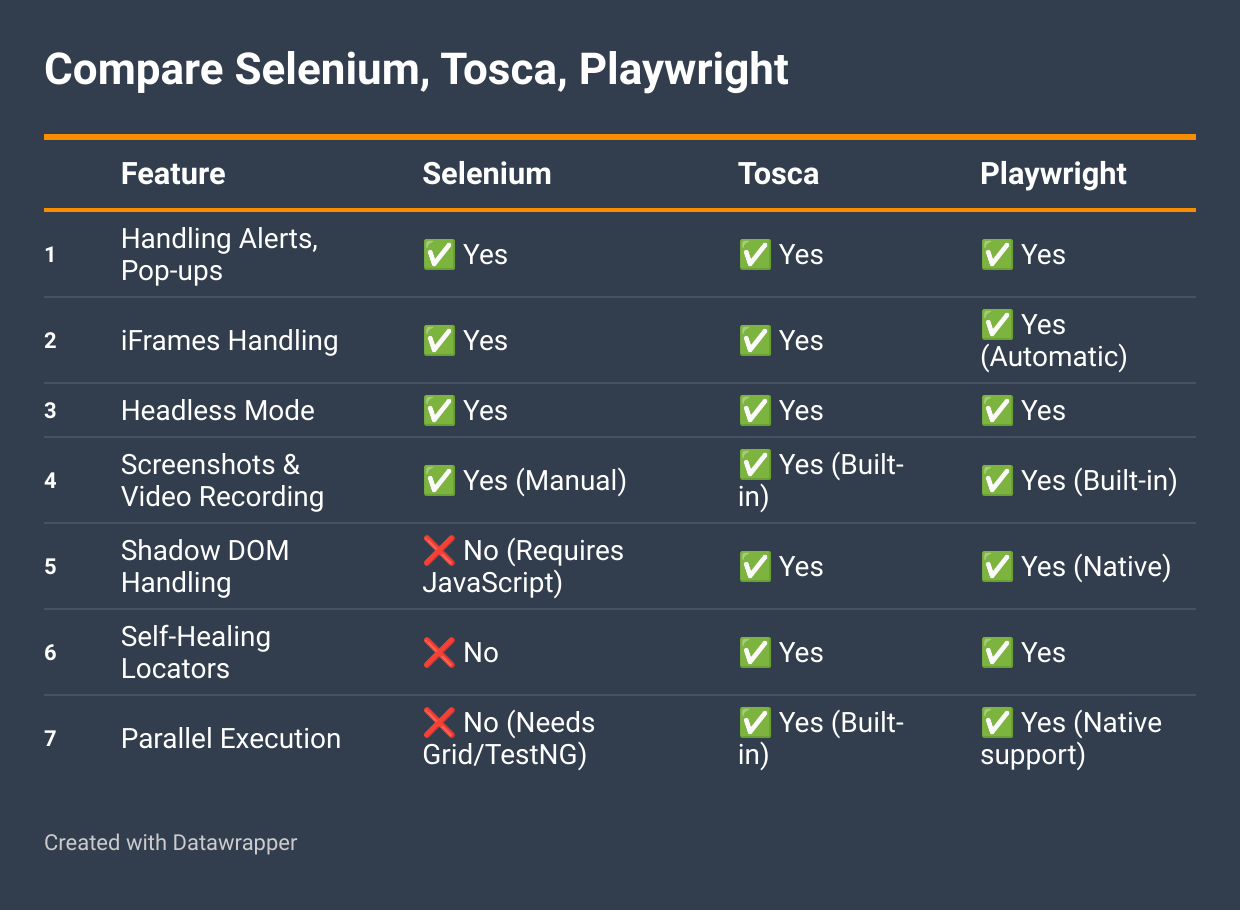The height and width of the screenshot is (910, 1240).
Task: Click the Parallel Execution feature label
Action: (x=231, y=739)
